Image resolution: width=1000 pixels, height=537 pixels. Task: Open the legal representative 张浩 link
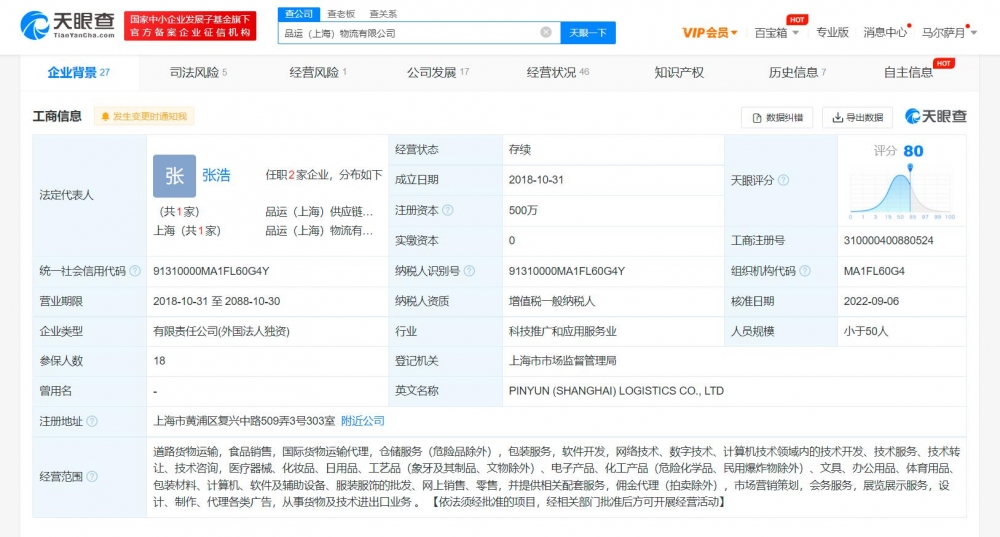[x=216, y=175]
